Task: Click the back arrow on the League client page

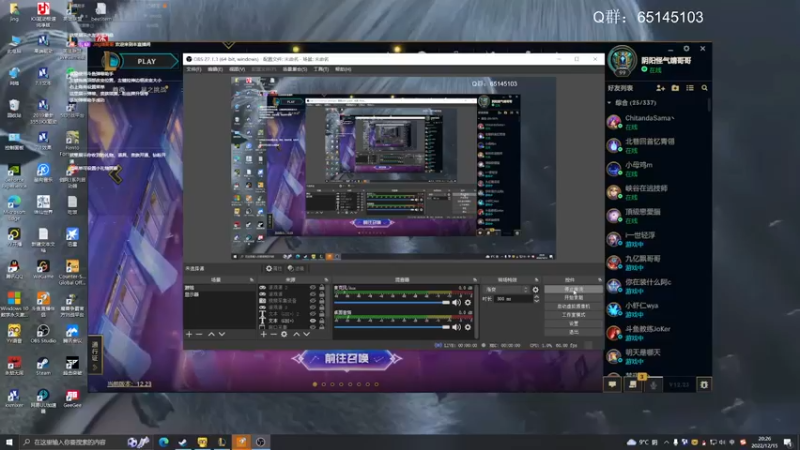Action: coord(115,175)
